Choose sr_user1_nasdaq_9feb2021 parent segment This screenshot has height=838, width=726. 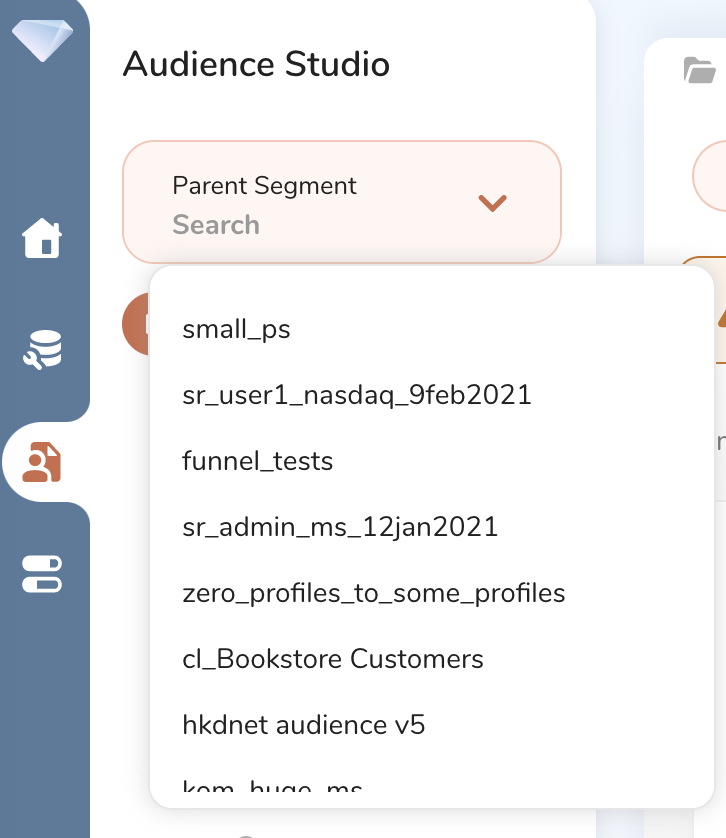357,395
